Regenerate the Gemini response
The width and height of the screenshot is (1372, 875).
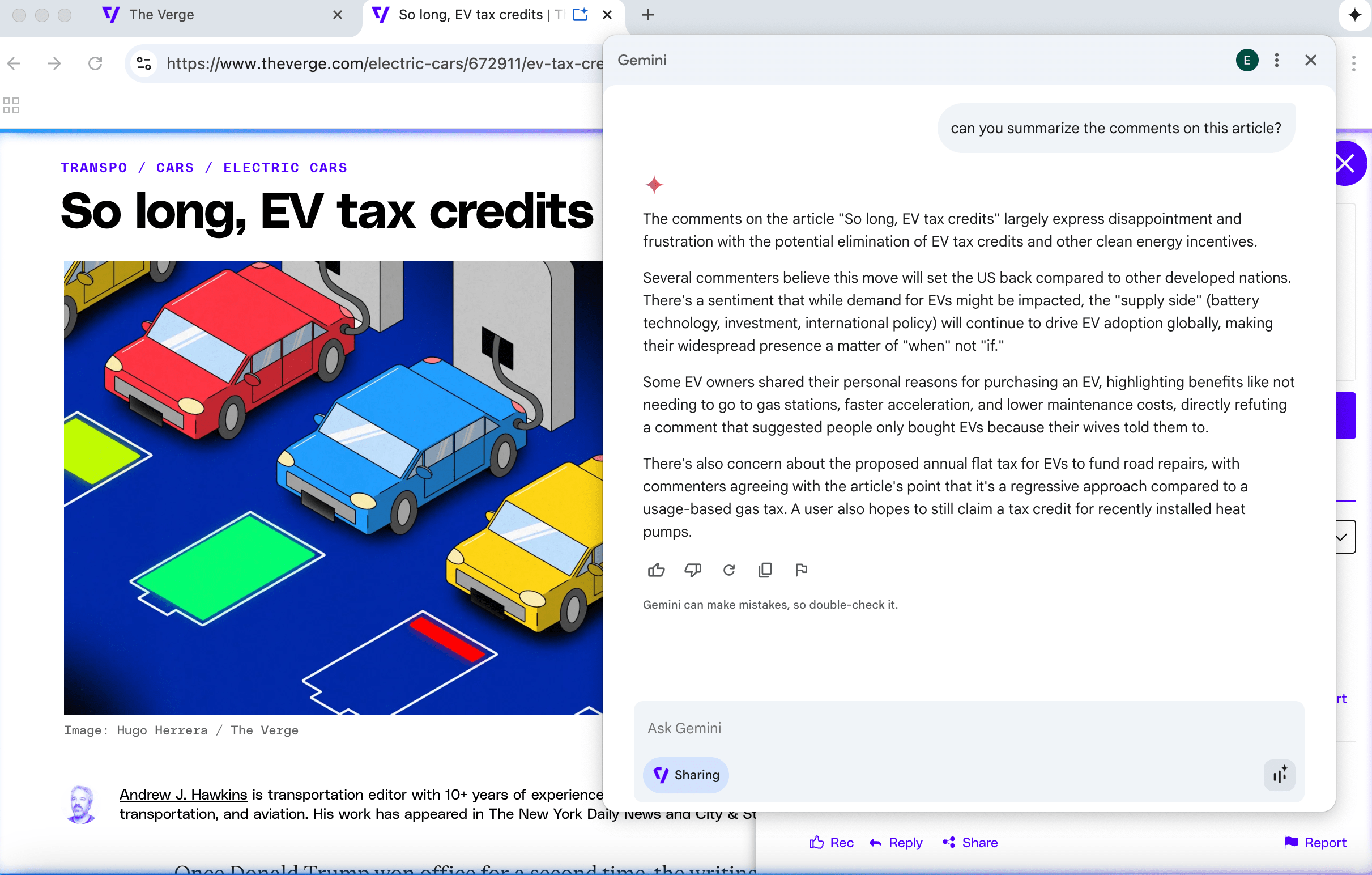click(728, 570)
